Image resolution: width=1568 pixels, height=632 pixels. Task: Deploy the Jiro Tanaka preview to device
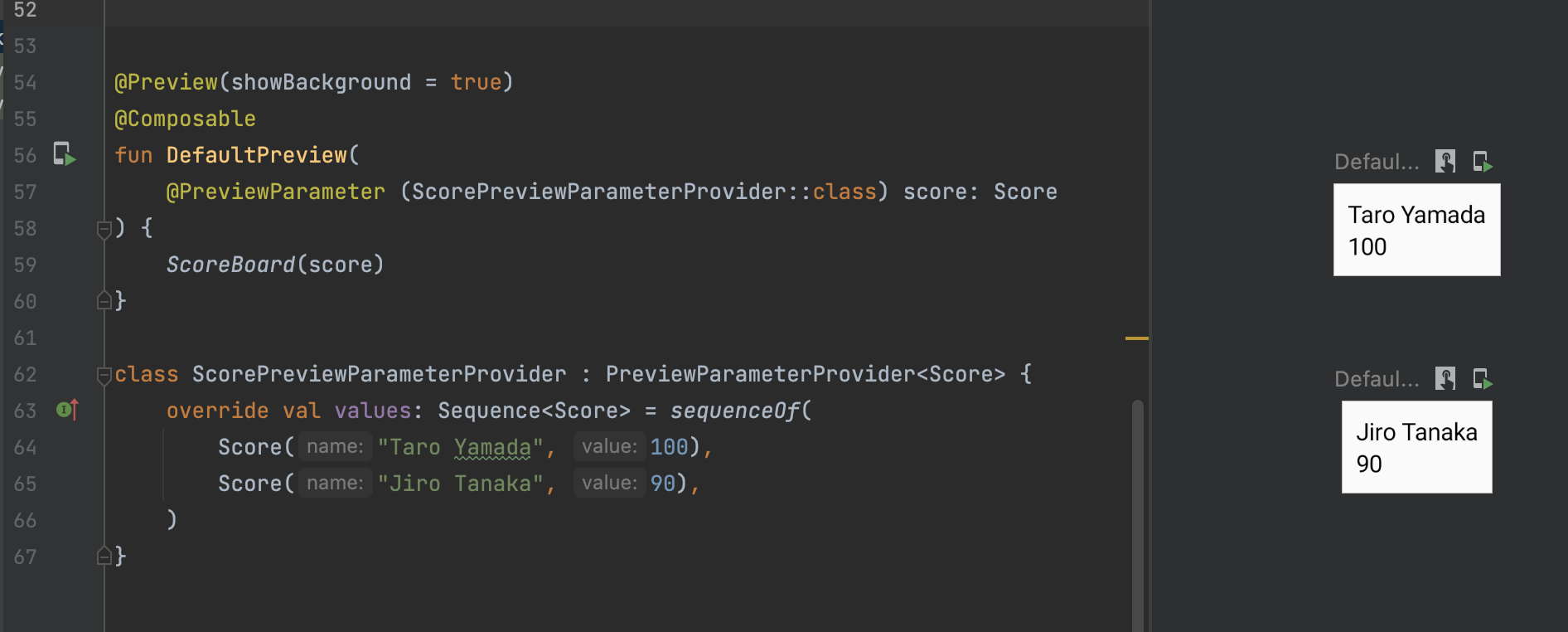1483,378
